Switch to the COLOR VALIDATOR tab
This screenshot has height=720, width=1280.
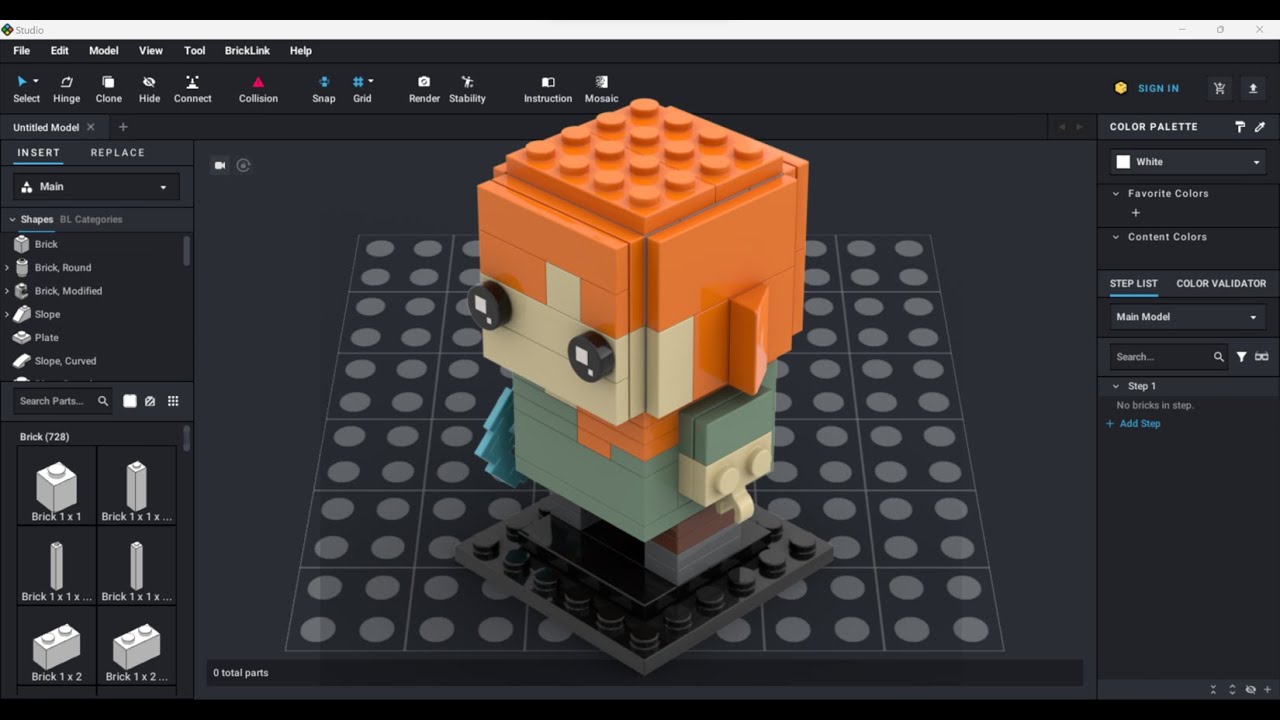[x=1221, y=284]
